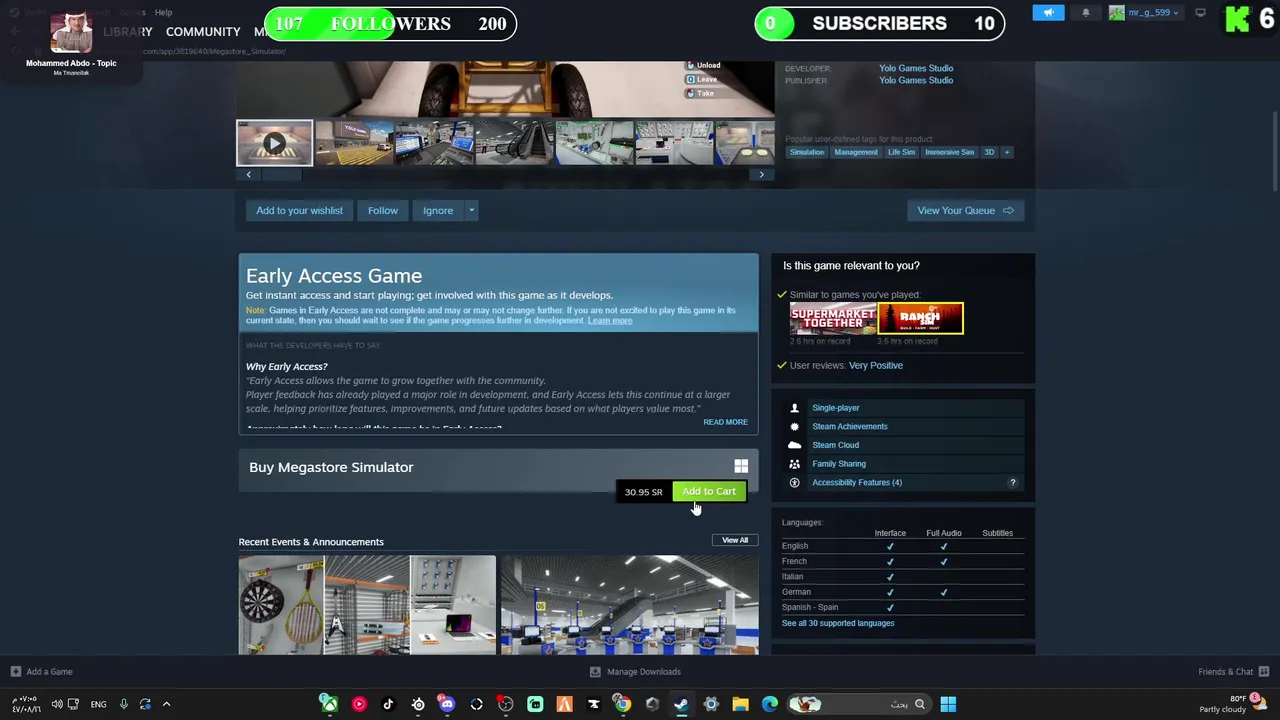Screen dimensions: 1280x720
Task: Click the mr_g_599 profile avatar
Action: click(1117, 13)
